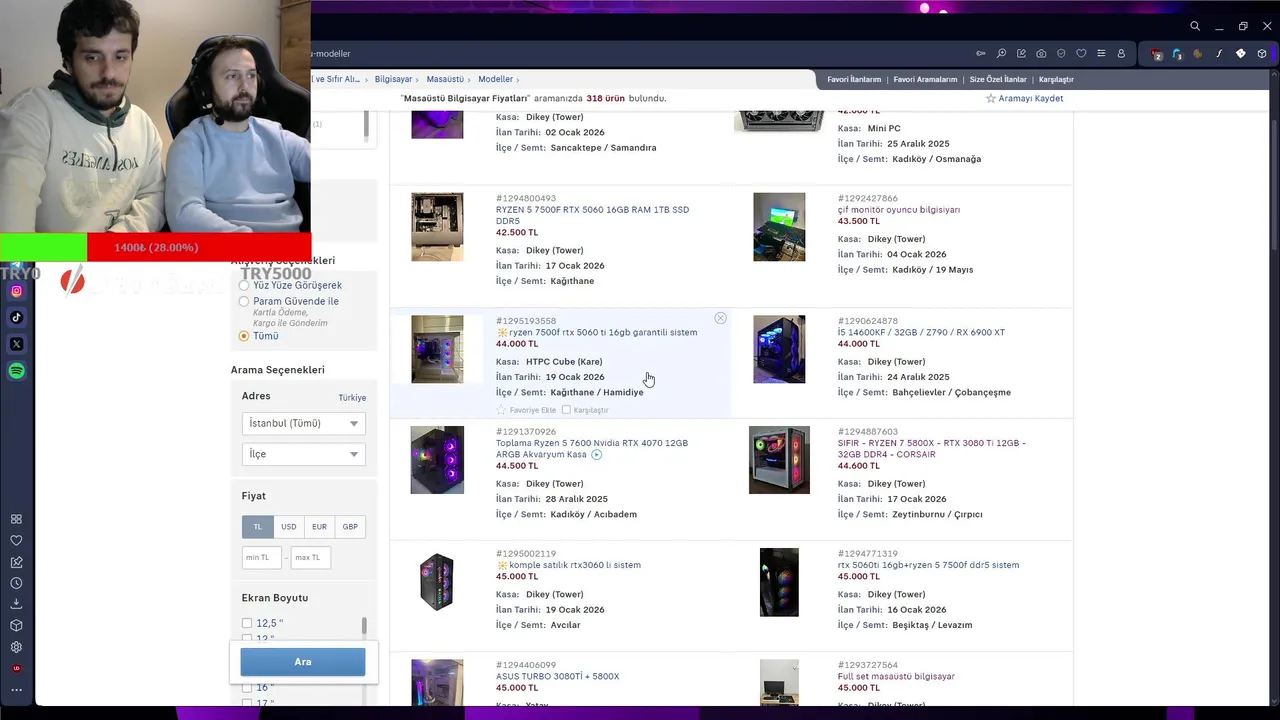
Task: Open privacy shield icon in address bar
Action: [x=1061, y=53]
